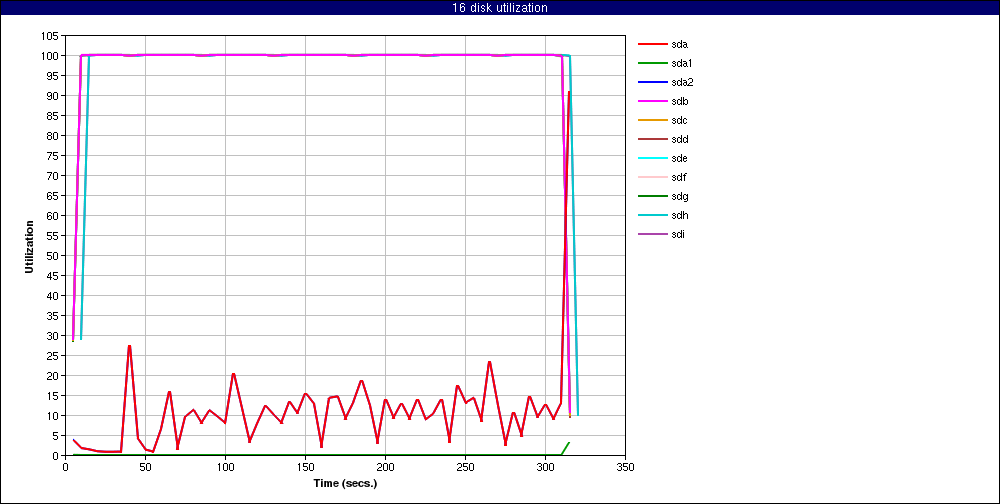Image resolution: width=1000 pixels, height=504 pixels.
Task: Select the sdg legend label
Action: point(679,196)
